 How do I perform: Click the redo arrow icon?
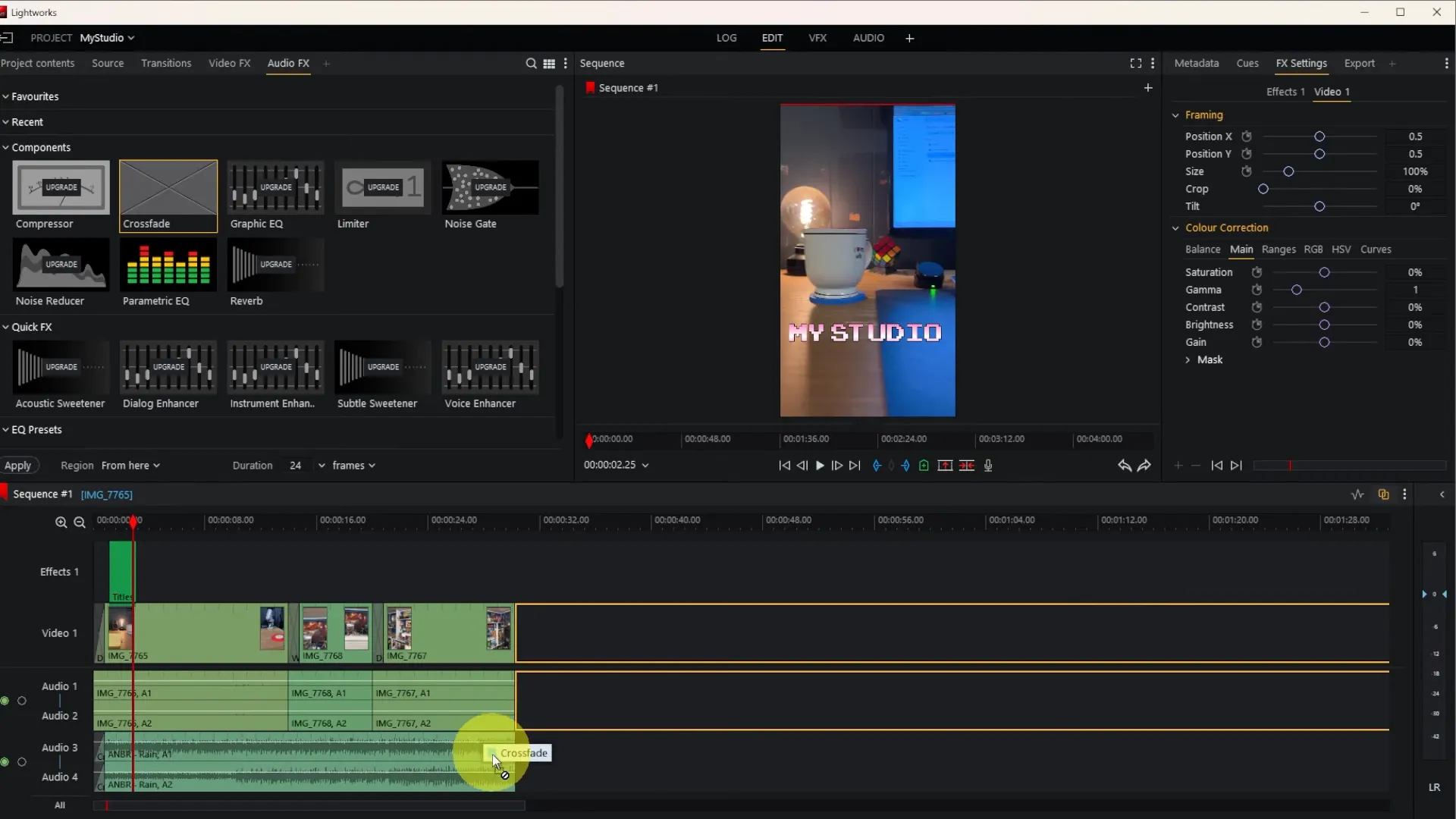(1144, 466)
